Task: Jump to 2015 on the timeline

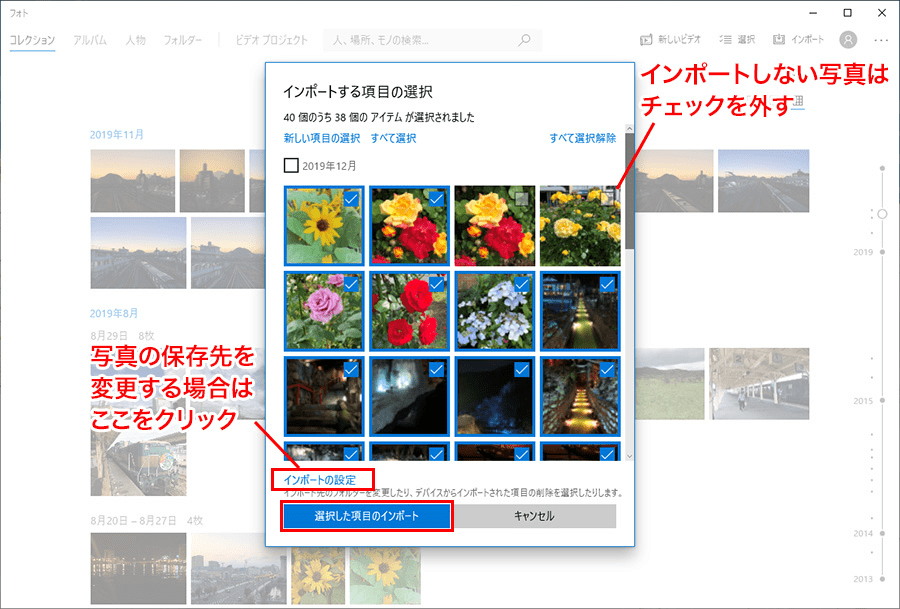Action: [863, 401]
